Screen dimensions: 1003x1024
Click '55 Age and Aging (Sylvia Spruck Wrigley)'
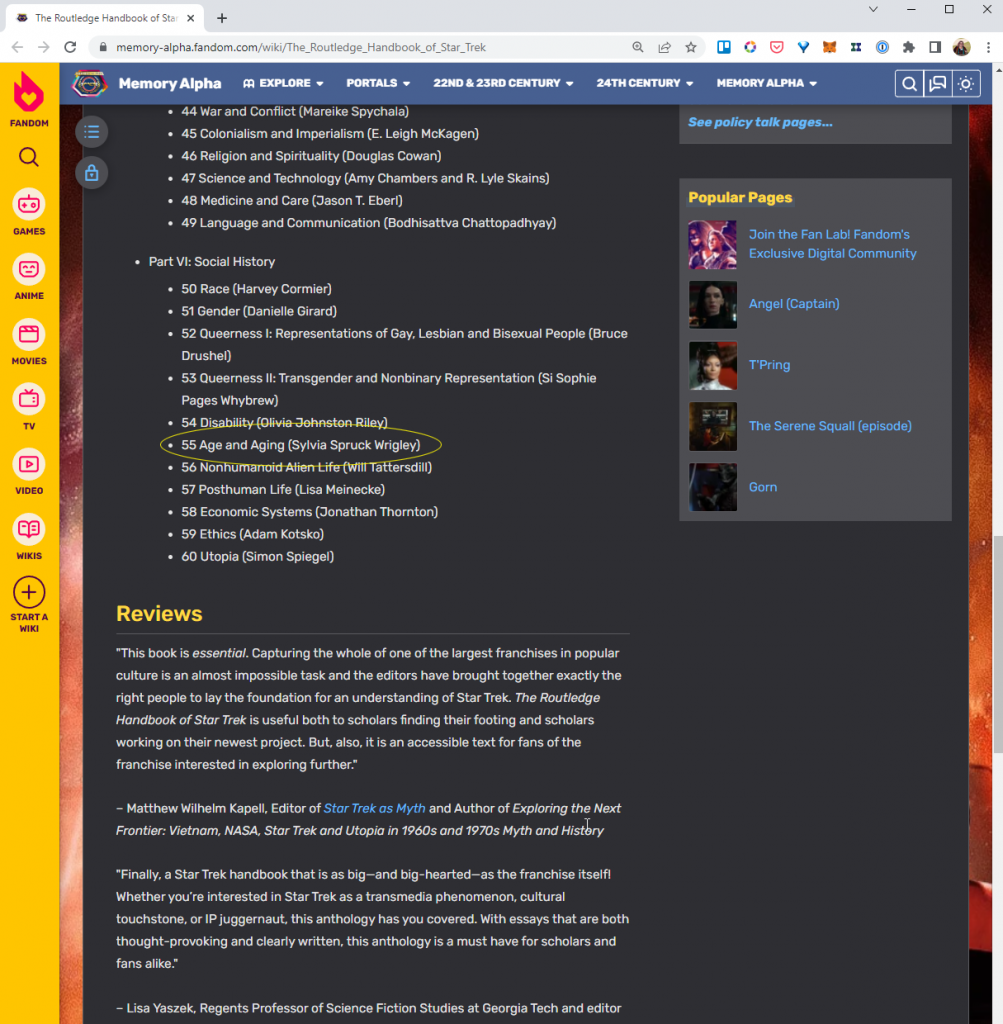pos(300,445)
